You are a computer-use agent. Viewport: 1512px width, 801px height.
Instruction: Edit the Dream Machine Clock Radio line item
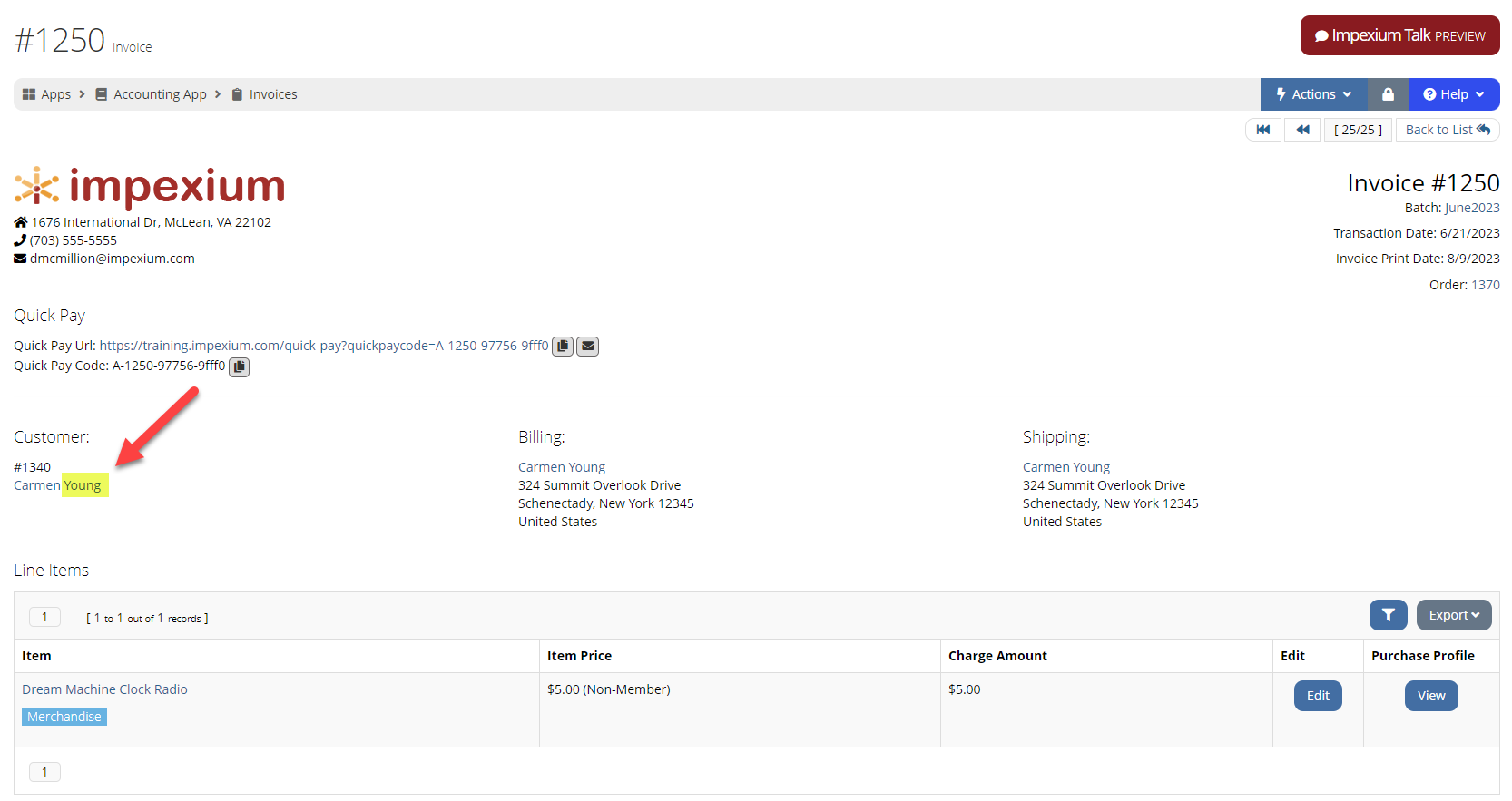[1318, 696]
